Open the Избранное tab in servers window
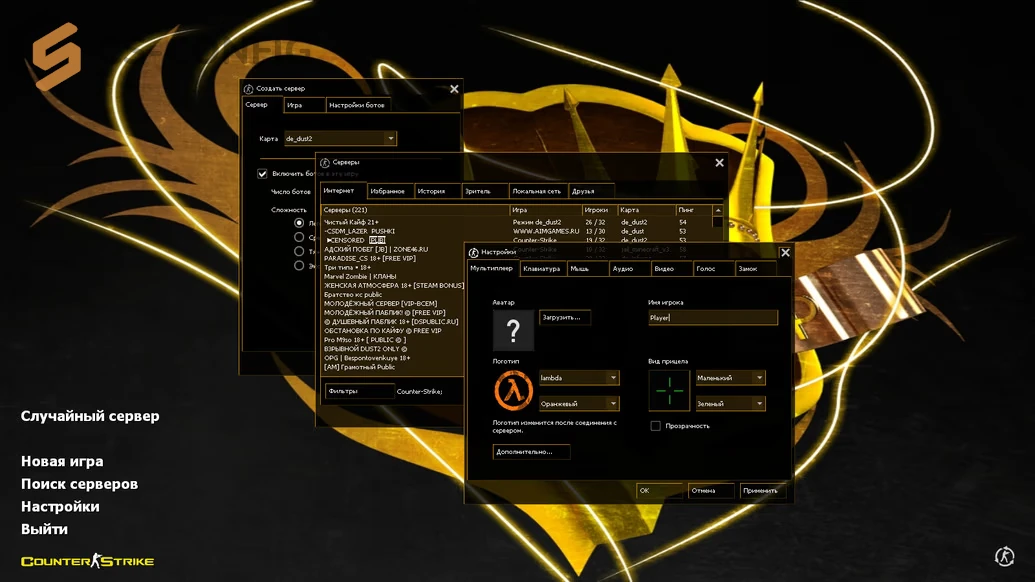This screenshot has height=582, width=1035. click(387, 191)
